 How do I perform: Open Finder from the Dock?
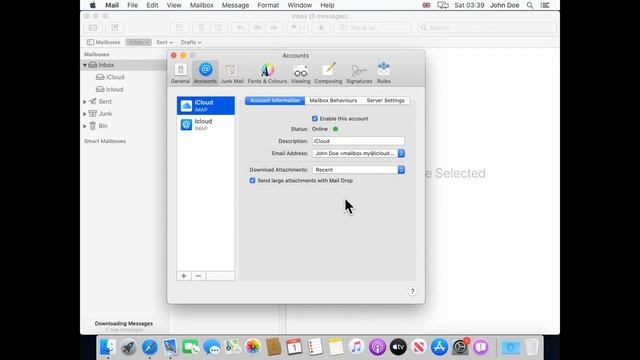coord(108,347)
